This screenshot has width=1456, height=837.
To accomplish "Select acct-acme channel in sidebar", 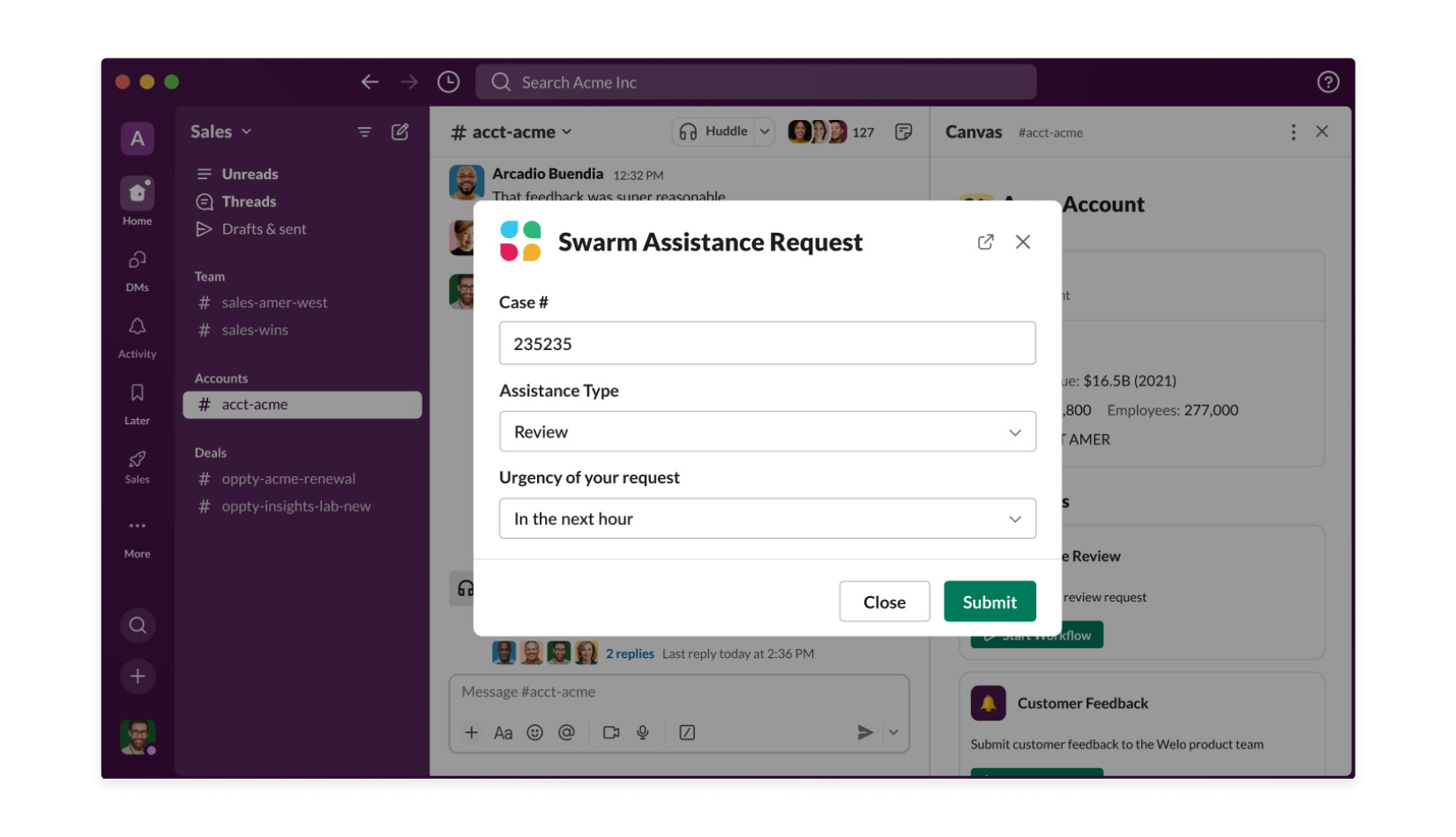I will click(x=302, y=405).
